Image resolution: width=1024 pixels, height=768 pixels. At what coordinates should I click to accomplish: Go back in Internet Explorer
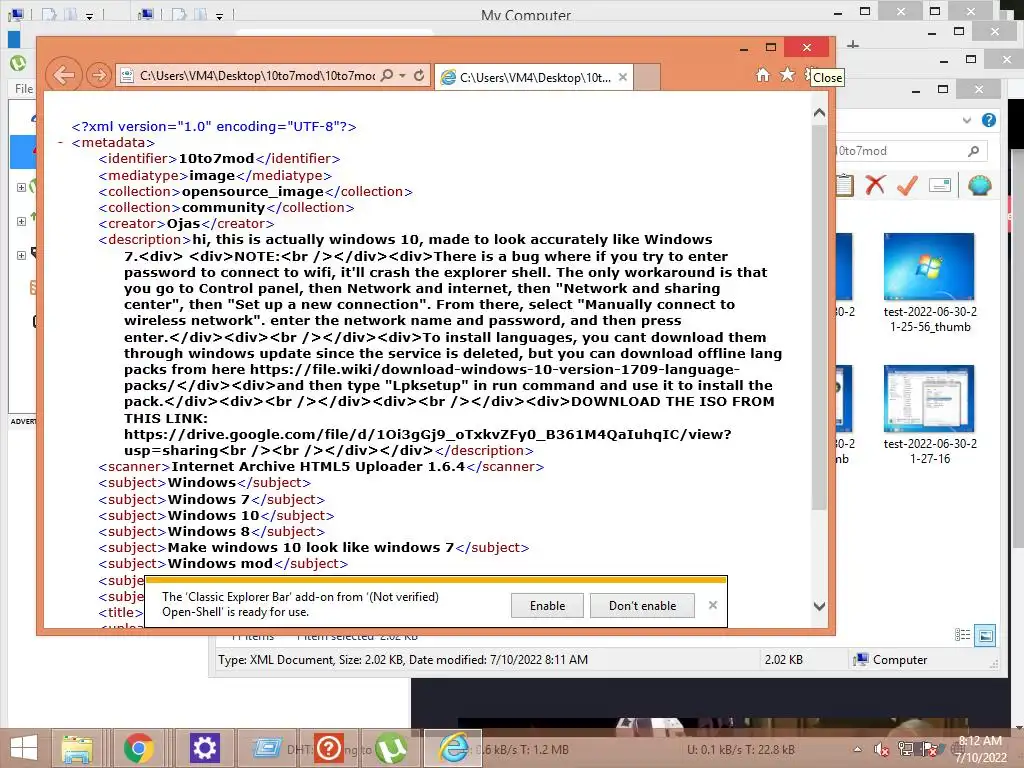click(x=63, y=75)
